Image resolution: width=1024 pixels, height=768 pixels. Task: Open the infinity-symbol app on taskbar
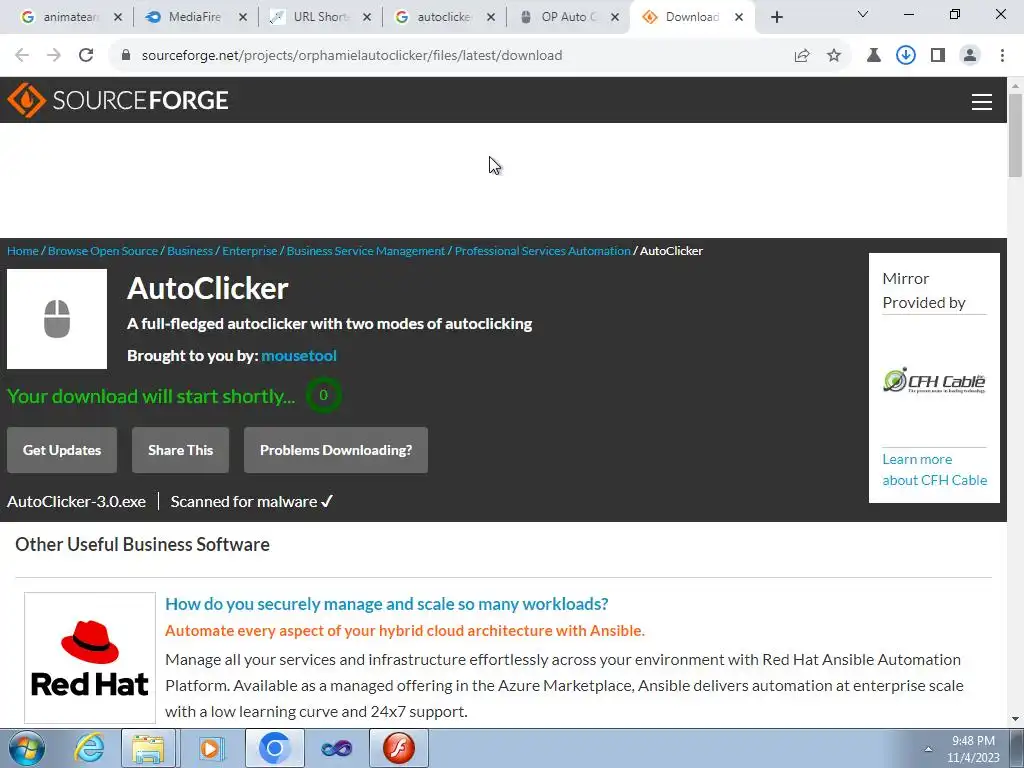pyautogui.click(x=337, y=748)
